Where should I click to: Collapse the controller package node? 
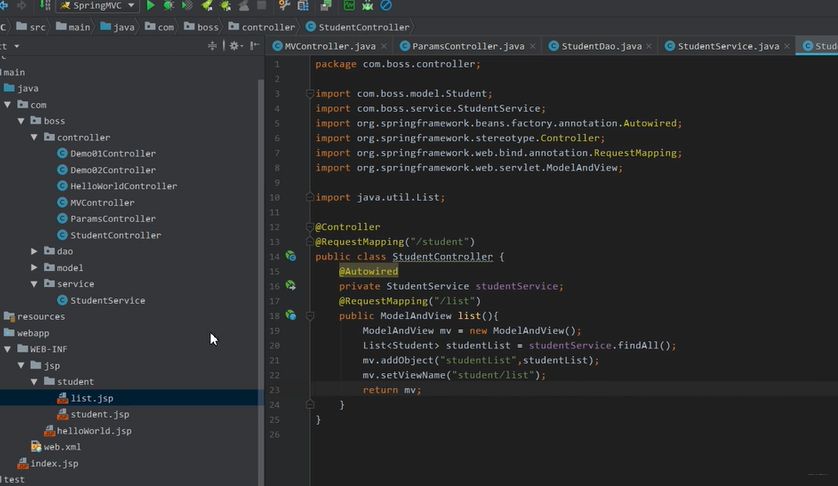click(34, 137)
